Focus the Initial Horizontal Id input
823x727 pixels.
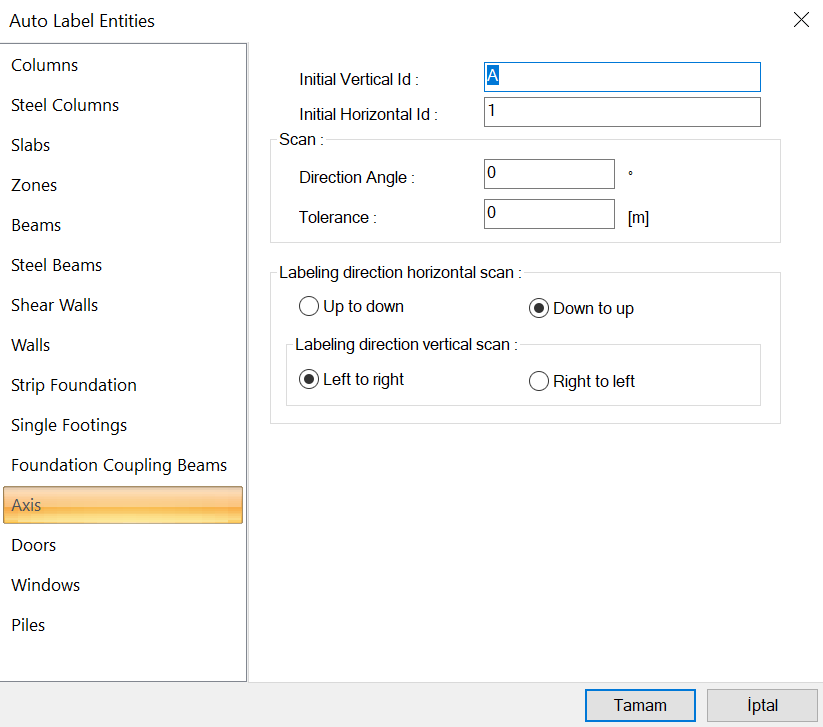(621, 112)
